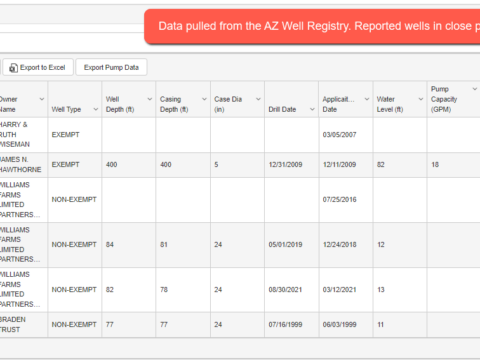The height and width of the screenshot is (360, 480).
Task: Select the Harry & Ruth Wiseman row
Action: coord(240,135)
